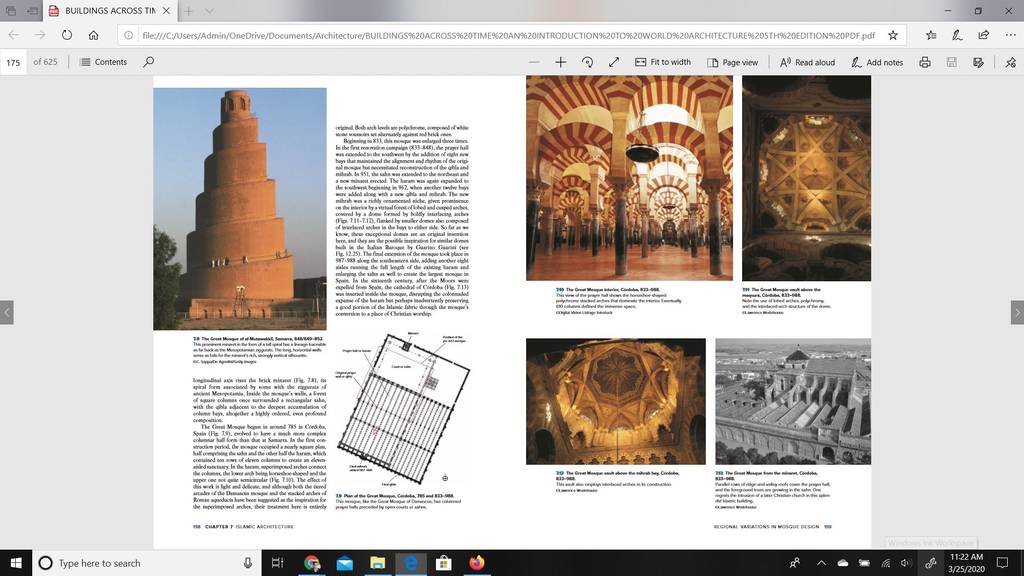Open the notification action center

(1002, 563)
